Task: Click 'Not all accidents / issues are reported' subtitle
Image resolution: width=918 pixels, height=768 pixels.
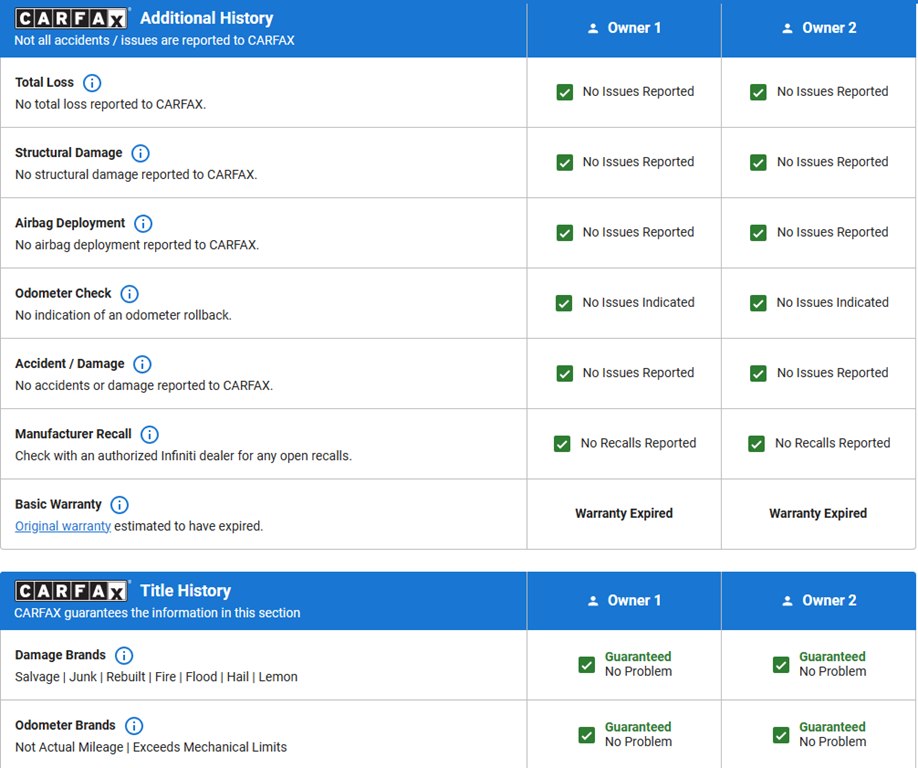Action: pos(155,40)
